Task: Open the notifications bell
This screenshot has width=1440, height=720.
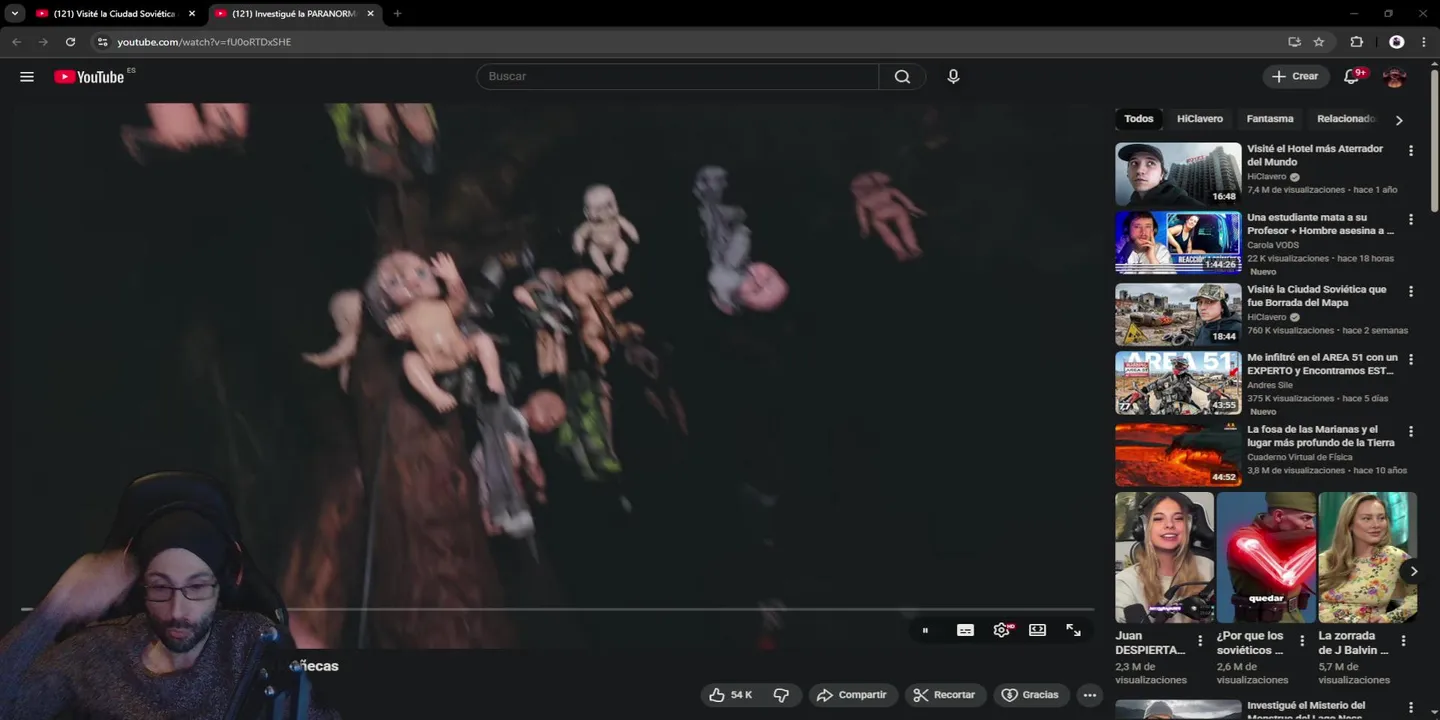Action: tap(1352, 76)
